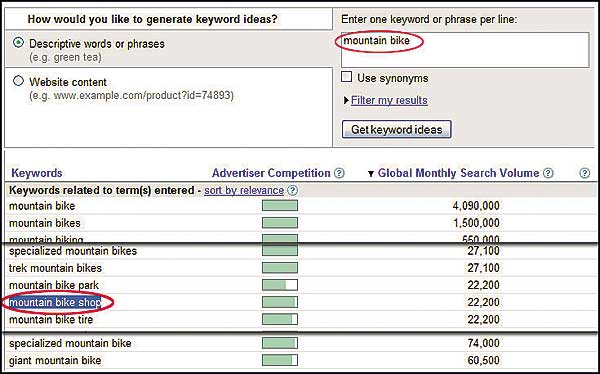Click competition bar for 'giant mountain bike'
This screenshot has height=374, width=600.
(280, 360)
